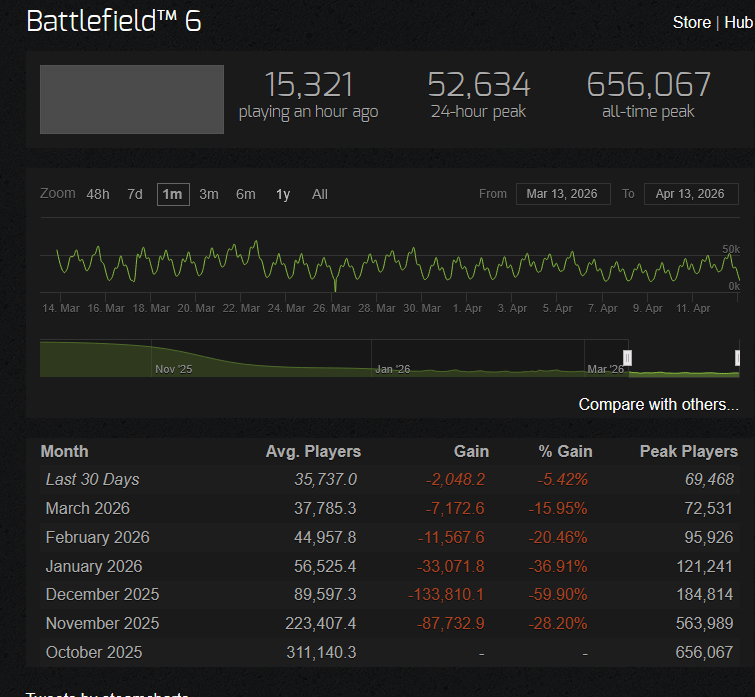Select the 6m zoom range

point(246,194)
